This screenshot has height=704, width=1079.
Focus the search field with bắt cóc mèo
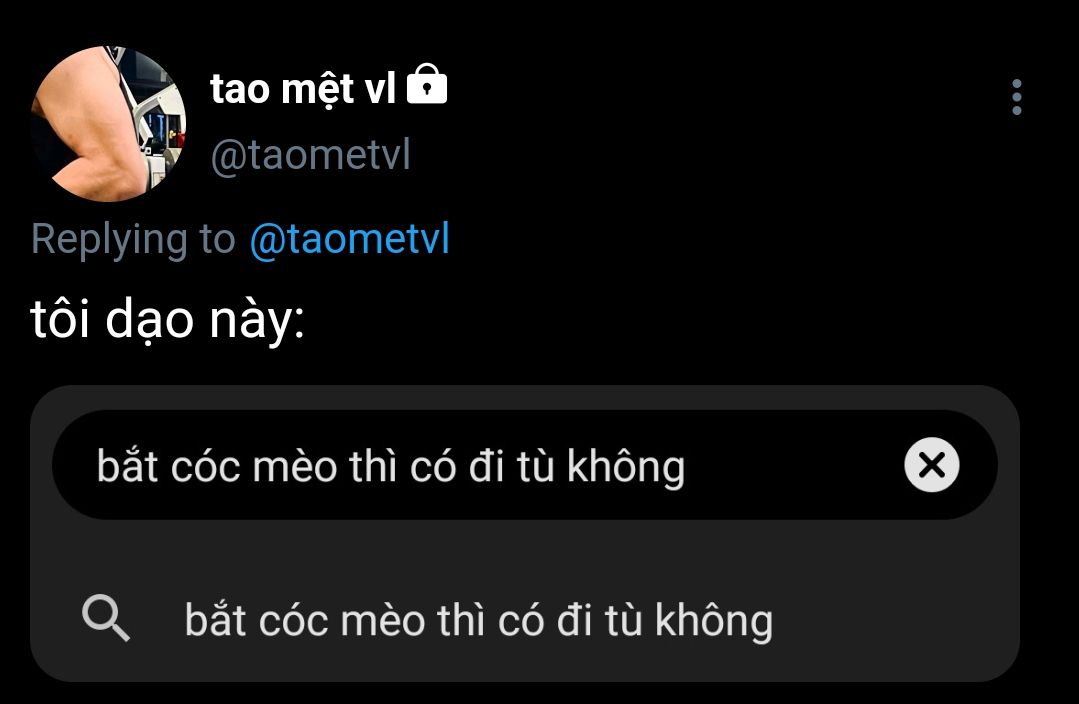[x=525, y=465]
